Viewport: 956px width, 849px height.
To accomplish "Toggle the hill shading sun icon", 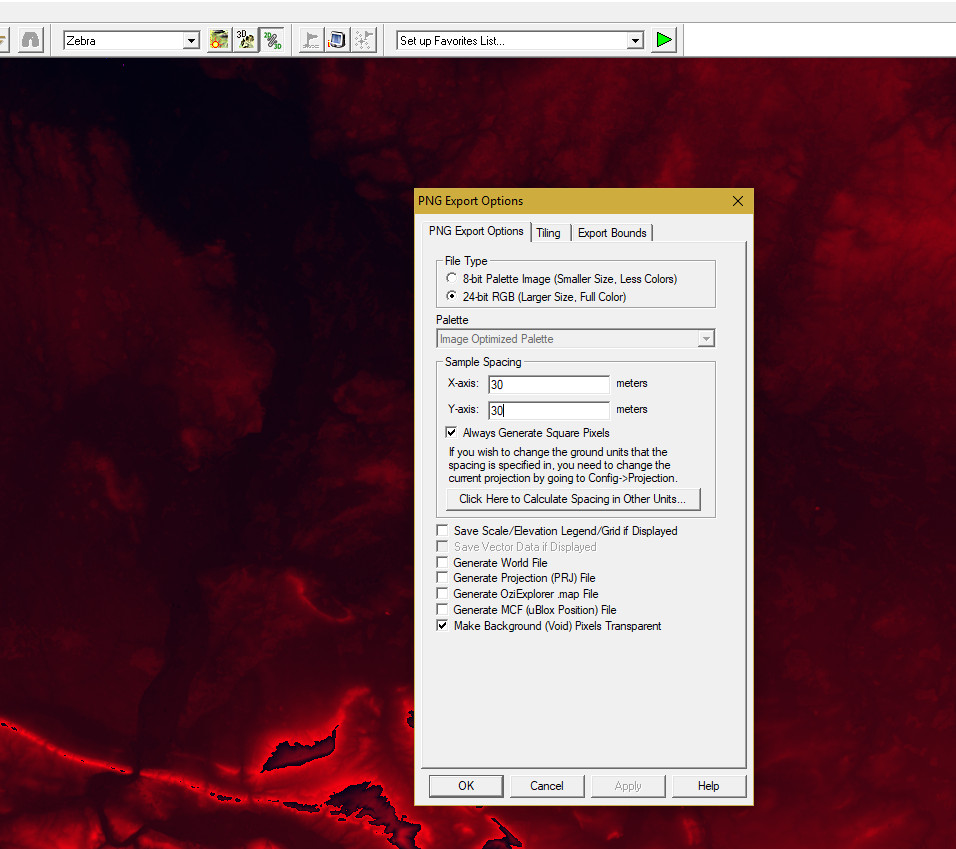I will point(219,40).
